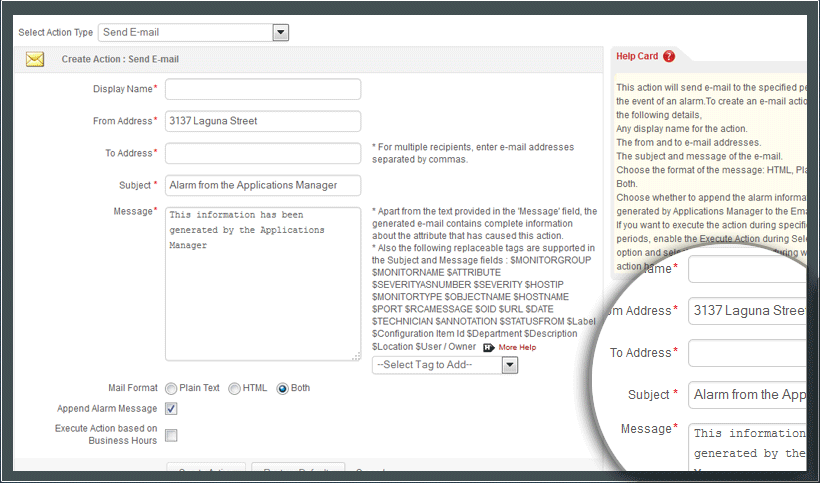
Task: Open the Select Action Type dropdown
Action: (x=193, y=32)
